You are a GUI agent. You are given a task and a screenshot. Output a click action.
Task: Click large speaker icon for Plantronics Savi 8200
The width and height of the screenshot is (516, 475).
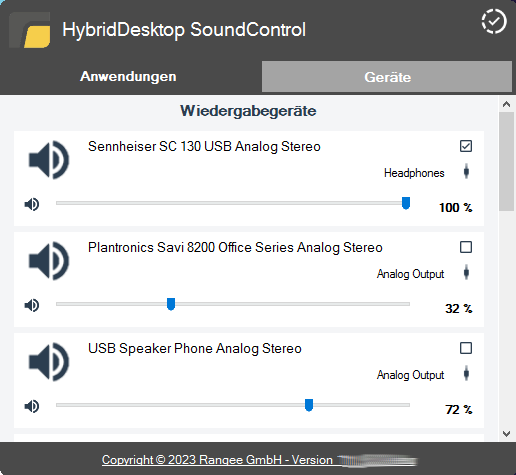coord(49,261)
